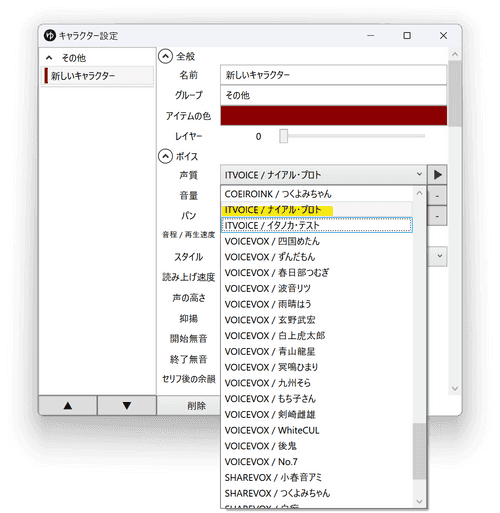Viewport: 500px width, 513px height.
Task: Choose VOICEVOX / 雨晴はう voice
Action: click(x=317, y=304)
